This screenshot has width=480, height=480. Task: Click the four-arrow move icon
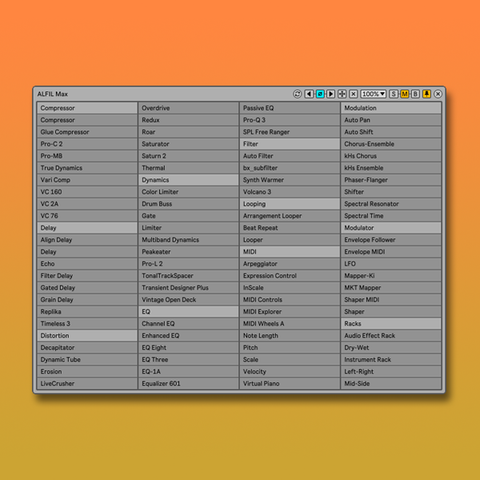[342, 94]
